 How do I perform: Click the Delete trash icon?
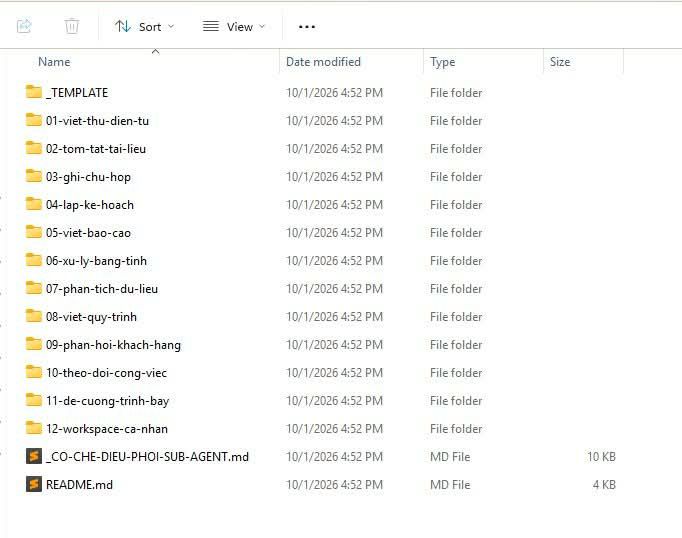[x=72, y=26]
